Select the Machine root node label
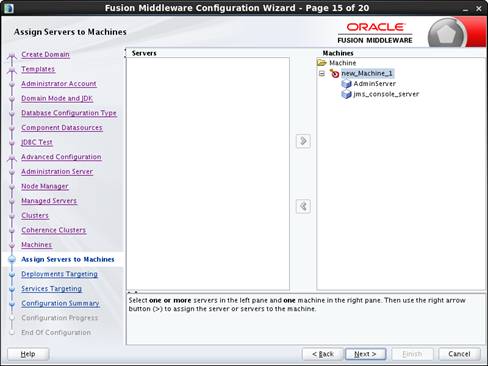Image resolution: width=488 pixels, height=366 pixels. pos(343,63)
